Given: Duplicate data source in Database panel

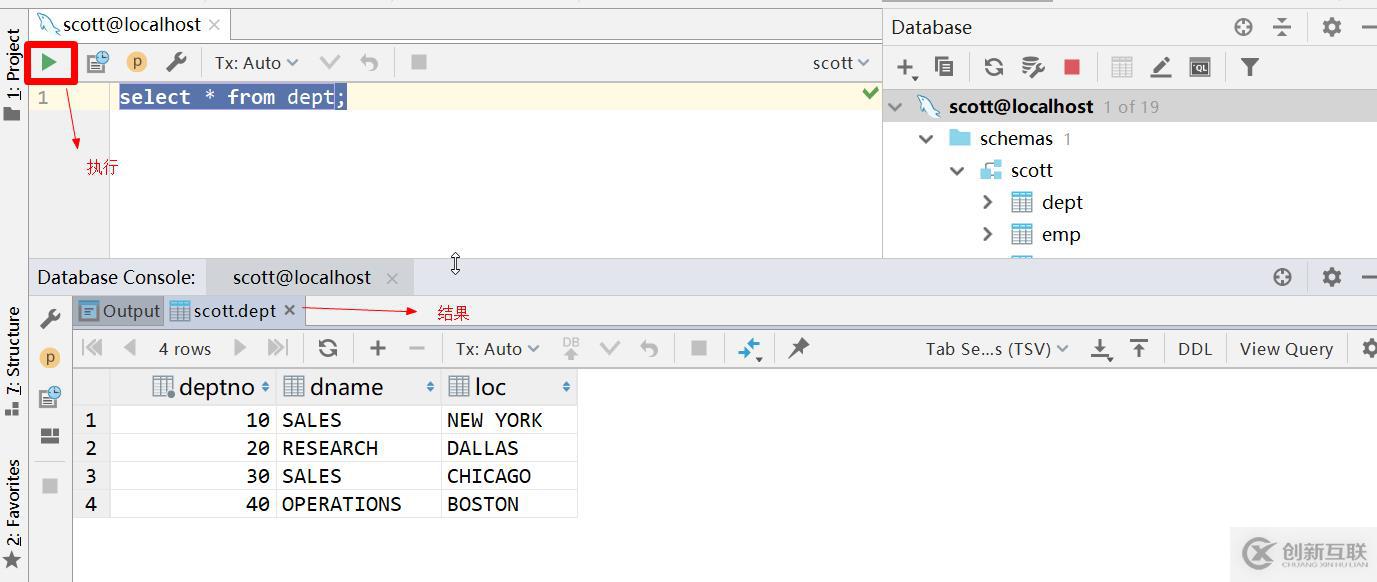Looking at the screenshot, I should [x=943, y=67].
